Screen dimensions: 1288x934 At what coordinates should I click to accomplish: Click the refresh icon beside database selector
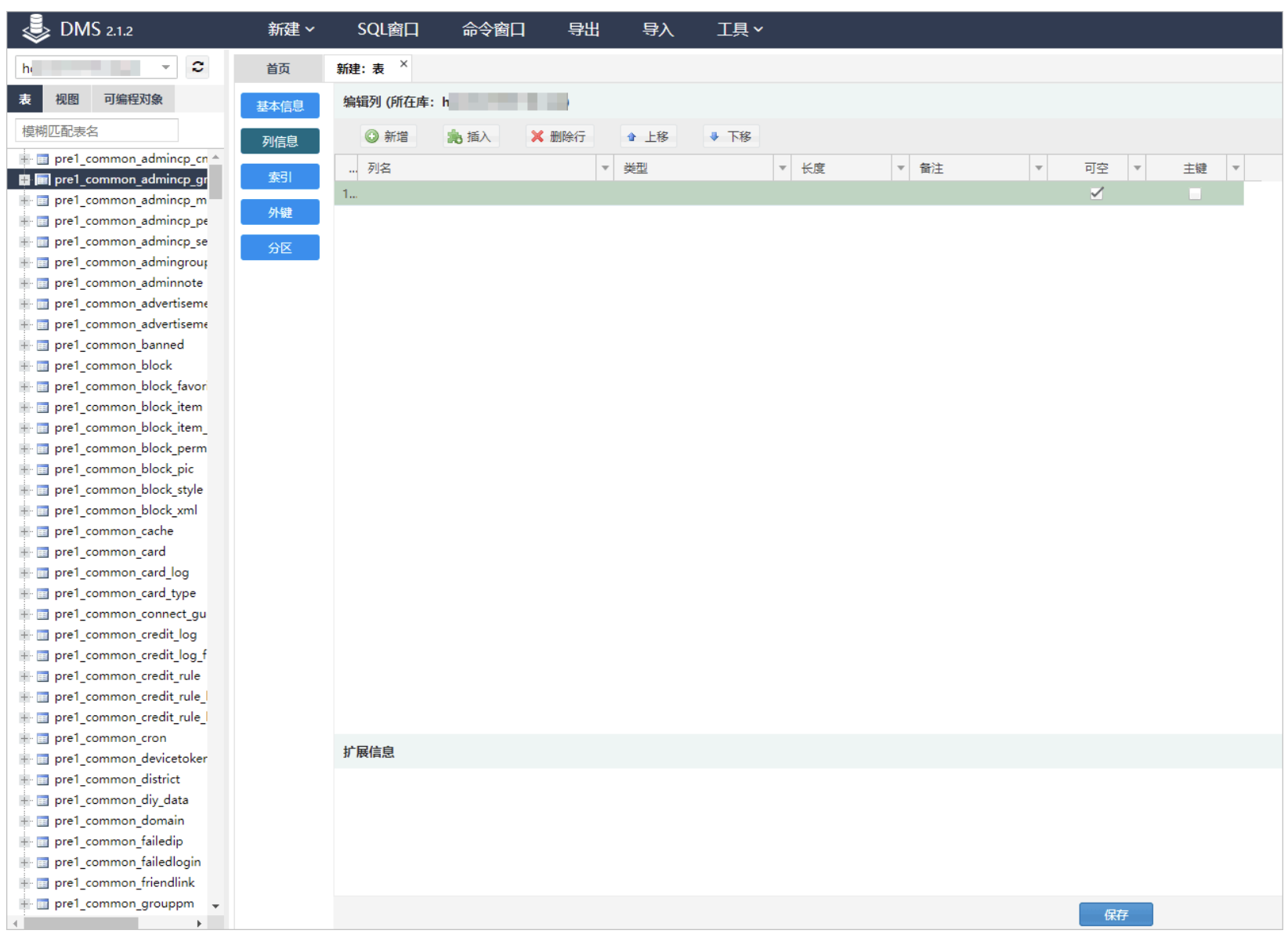(197, 67)
